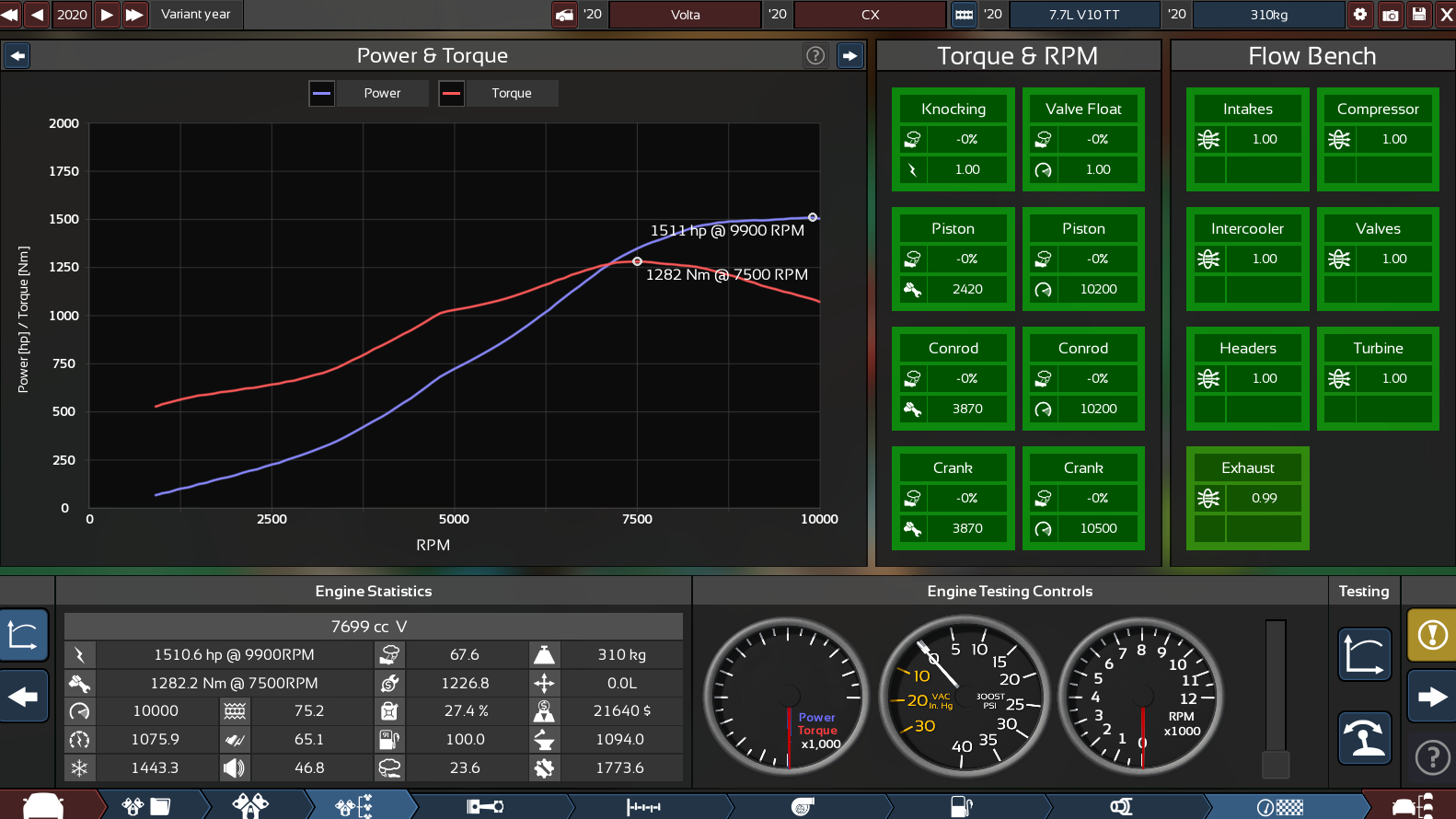Click the Crank tile with 10500 RPM
Screen dimensions: 1456x819
point(1083,498)
